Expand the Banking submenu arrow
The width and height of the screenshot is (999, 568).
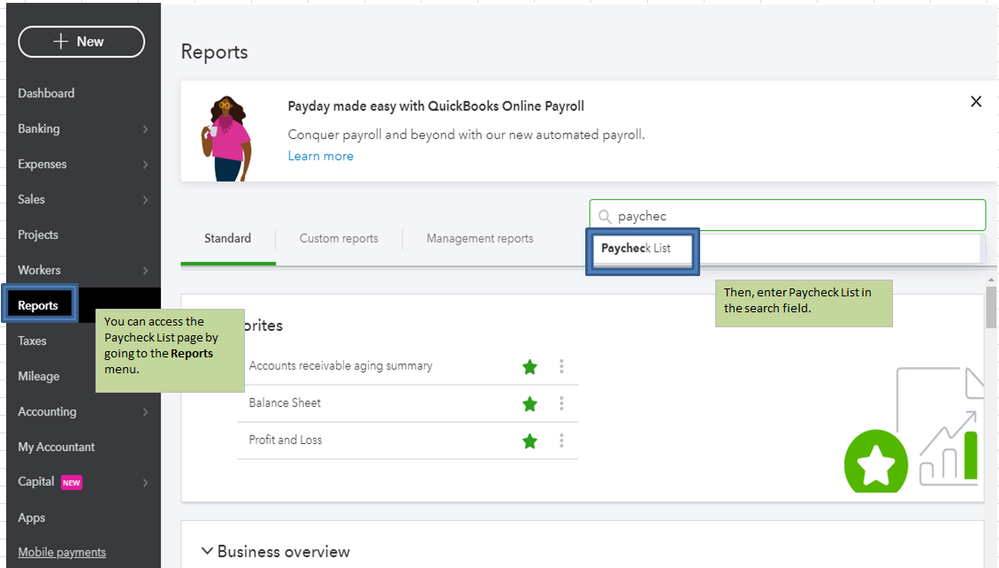click(x=145, y=129)
